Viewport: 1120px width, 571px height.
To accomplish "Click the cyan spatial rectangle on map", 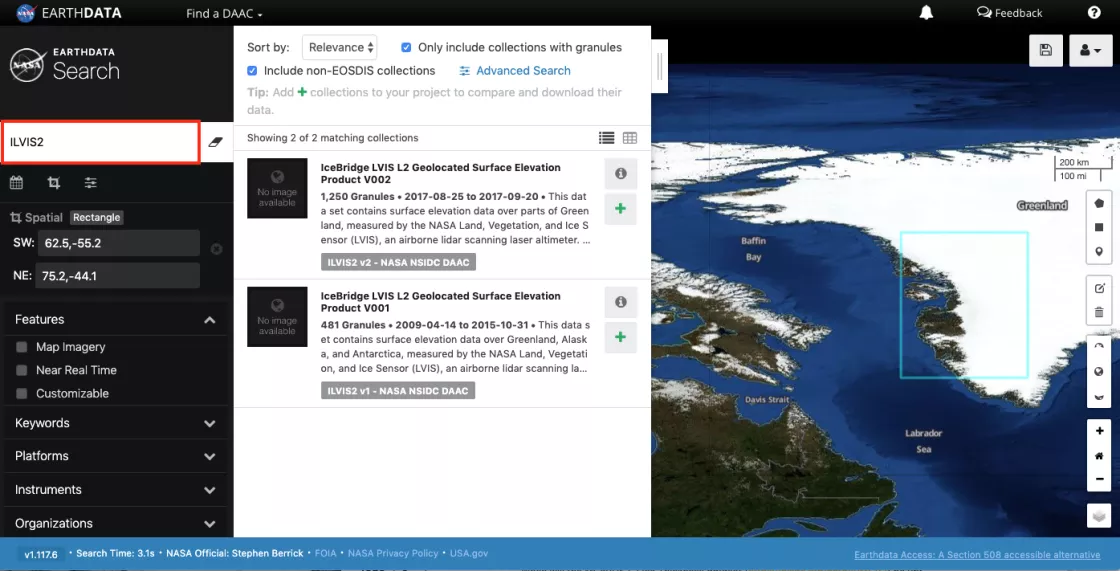I will pos(964,304).
